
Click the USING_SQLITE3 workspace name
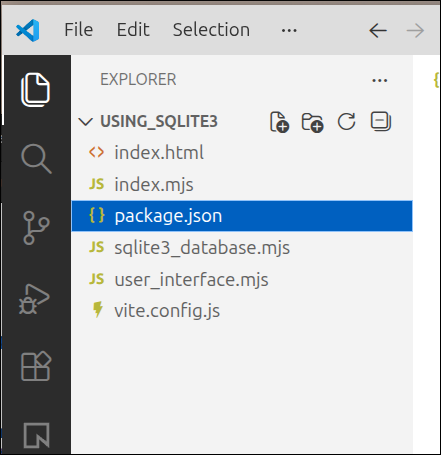159,121
